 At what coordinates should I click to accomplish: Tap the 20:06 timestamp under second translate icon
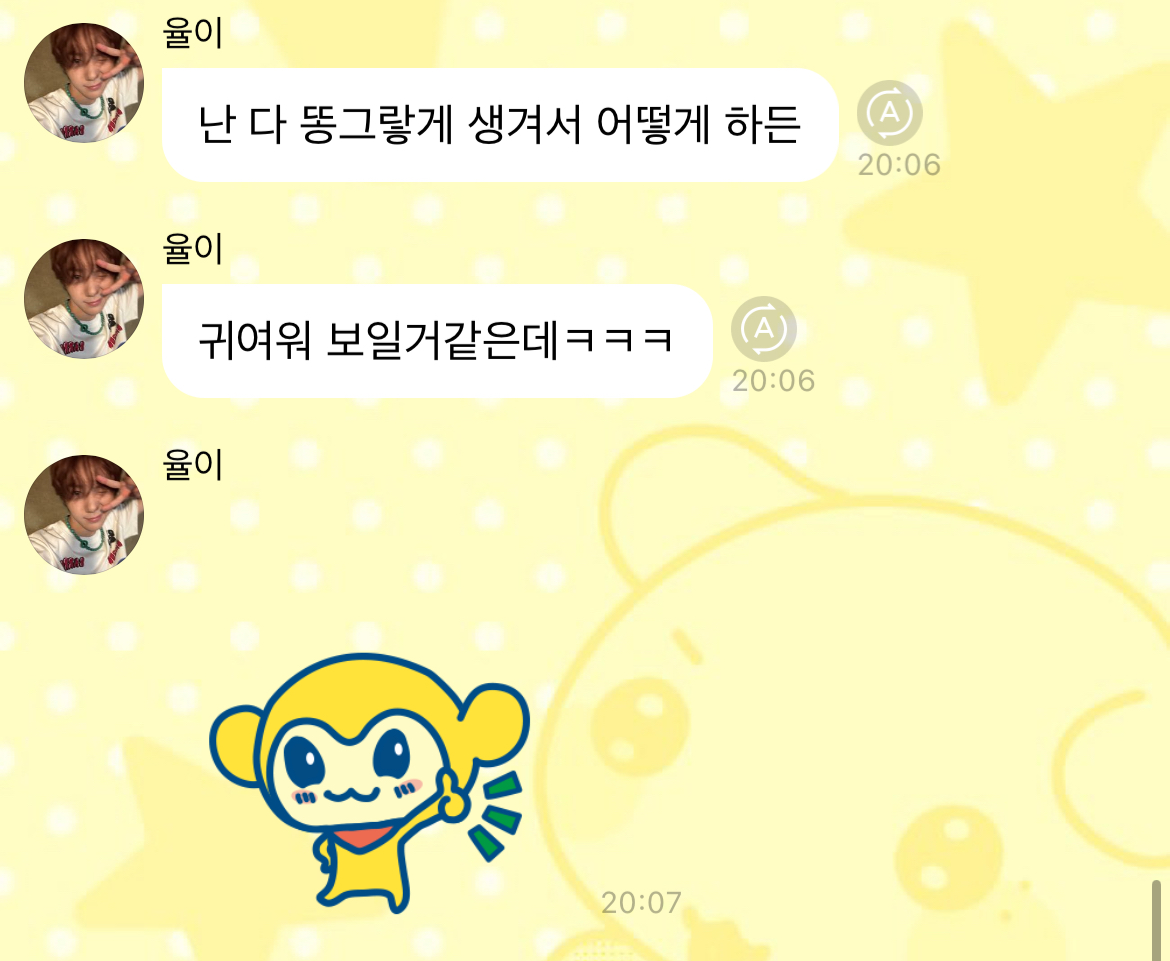pos(773,381)
